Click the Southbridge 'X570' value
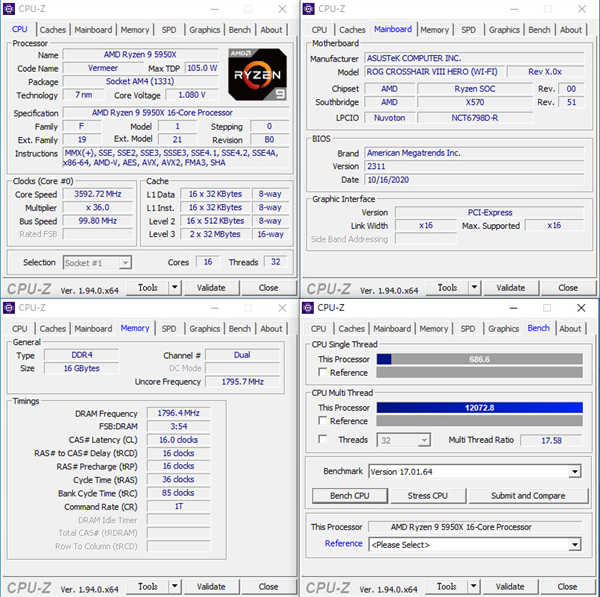Viewport: 600px width, 597px height. point(475,102)
